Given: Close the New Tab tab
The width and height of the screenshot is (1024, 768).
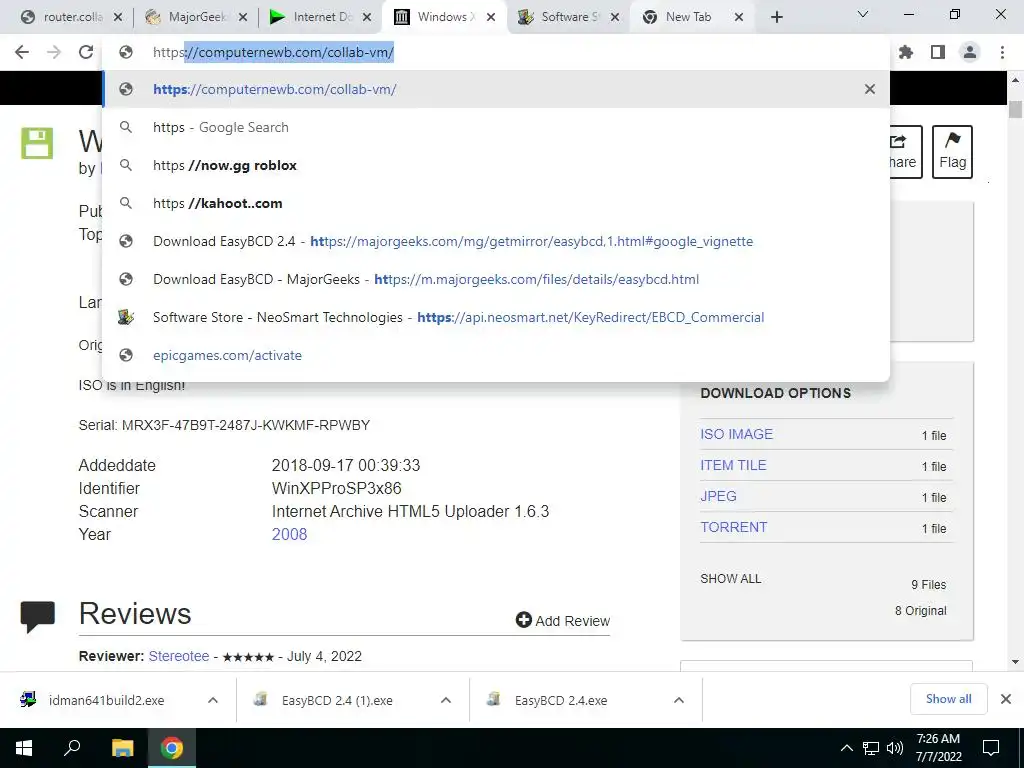Looking at the screenshot, I should (x=739, y=18).
